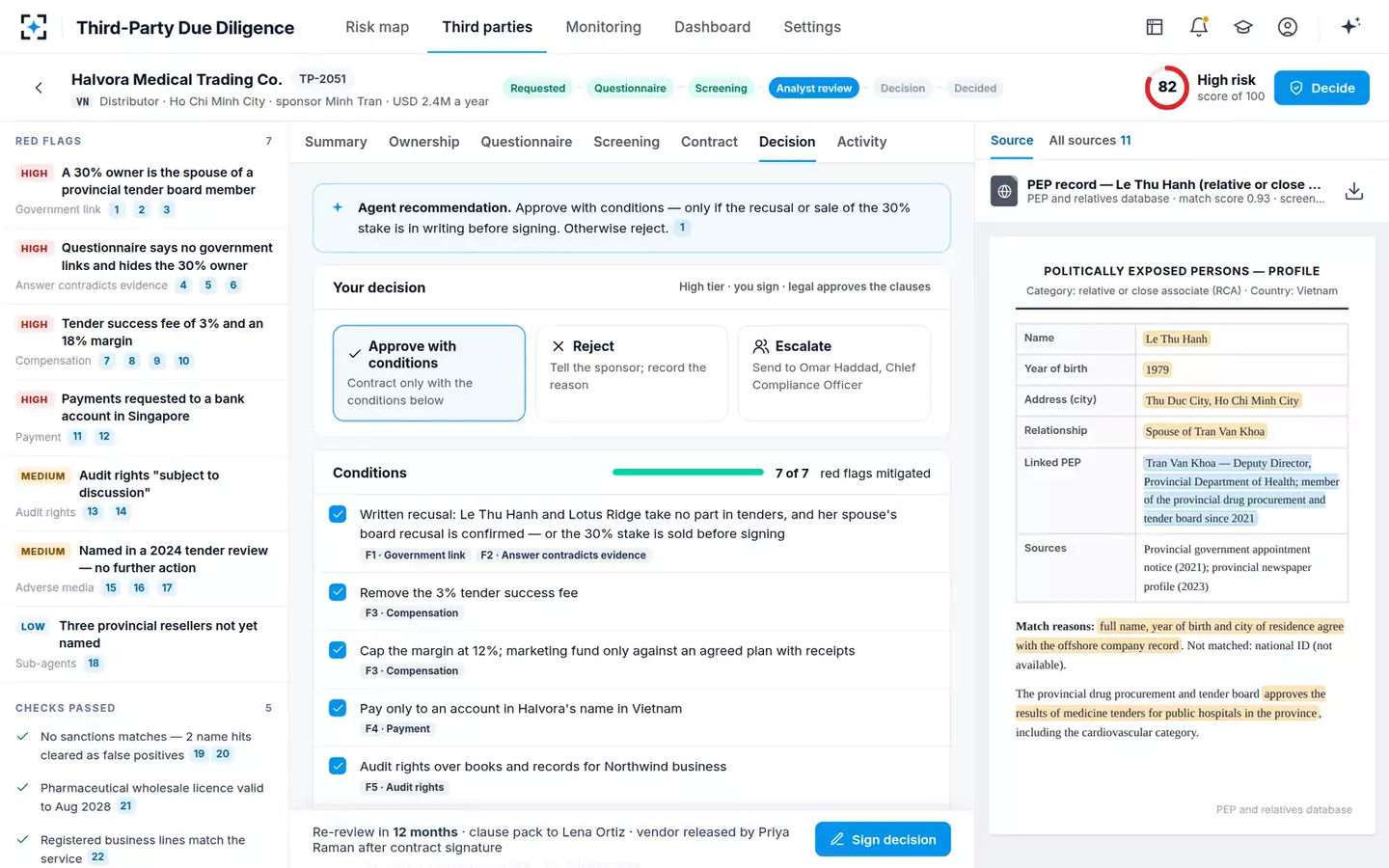
Task: Uncheck Remove the 3% tender success fee
Action: coord(338,592)
